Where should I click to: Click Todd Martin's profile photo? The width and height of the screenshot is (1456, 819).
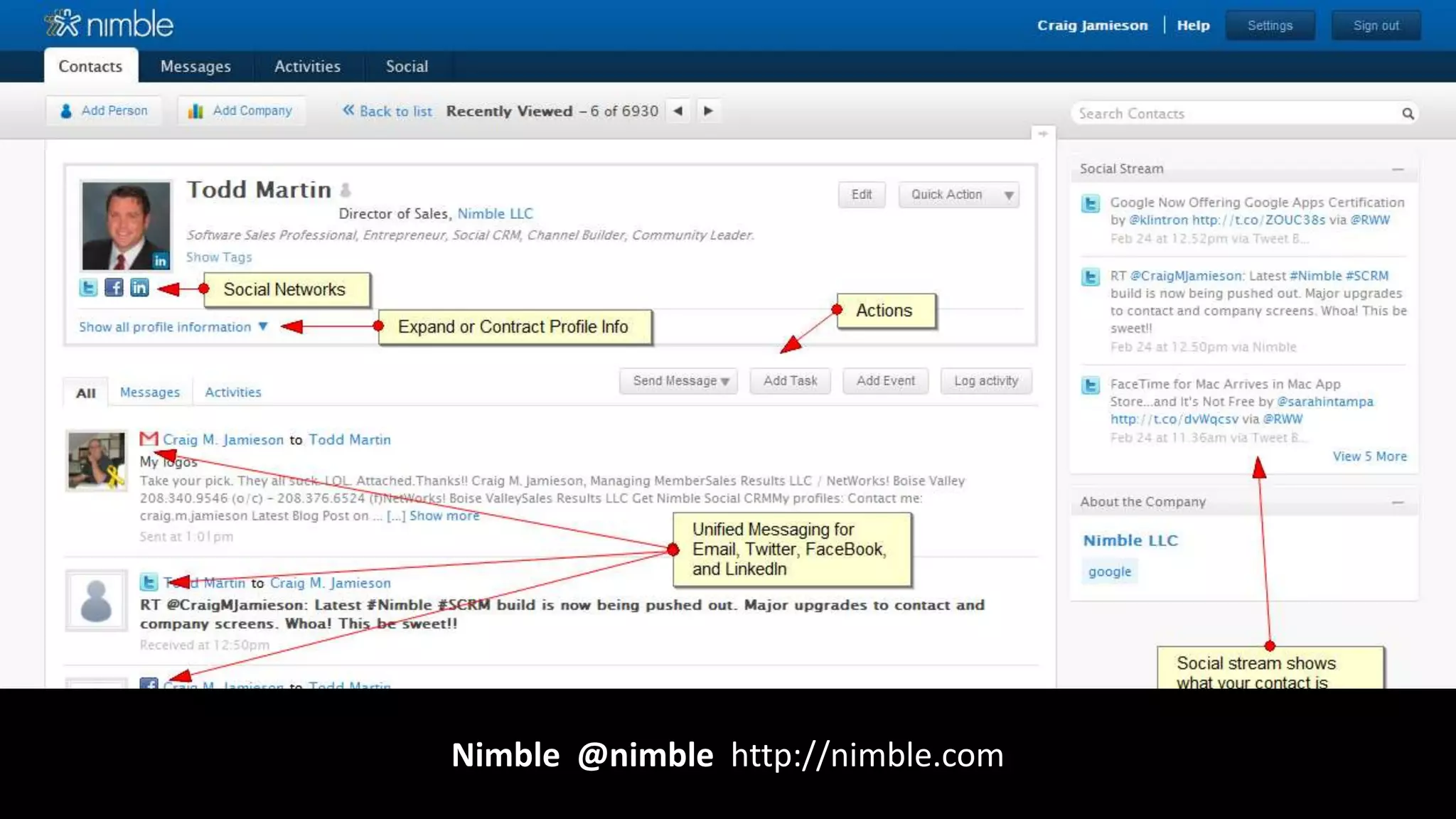tap(126, 225)
